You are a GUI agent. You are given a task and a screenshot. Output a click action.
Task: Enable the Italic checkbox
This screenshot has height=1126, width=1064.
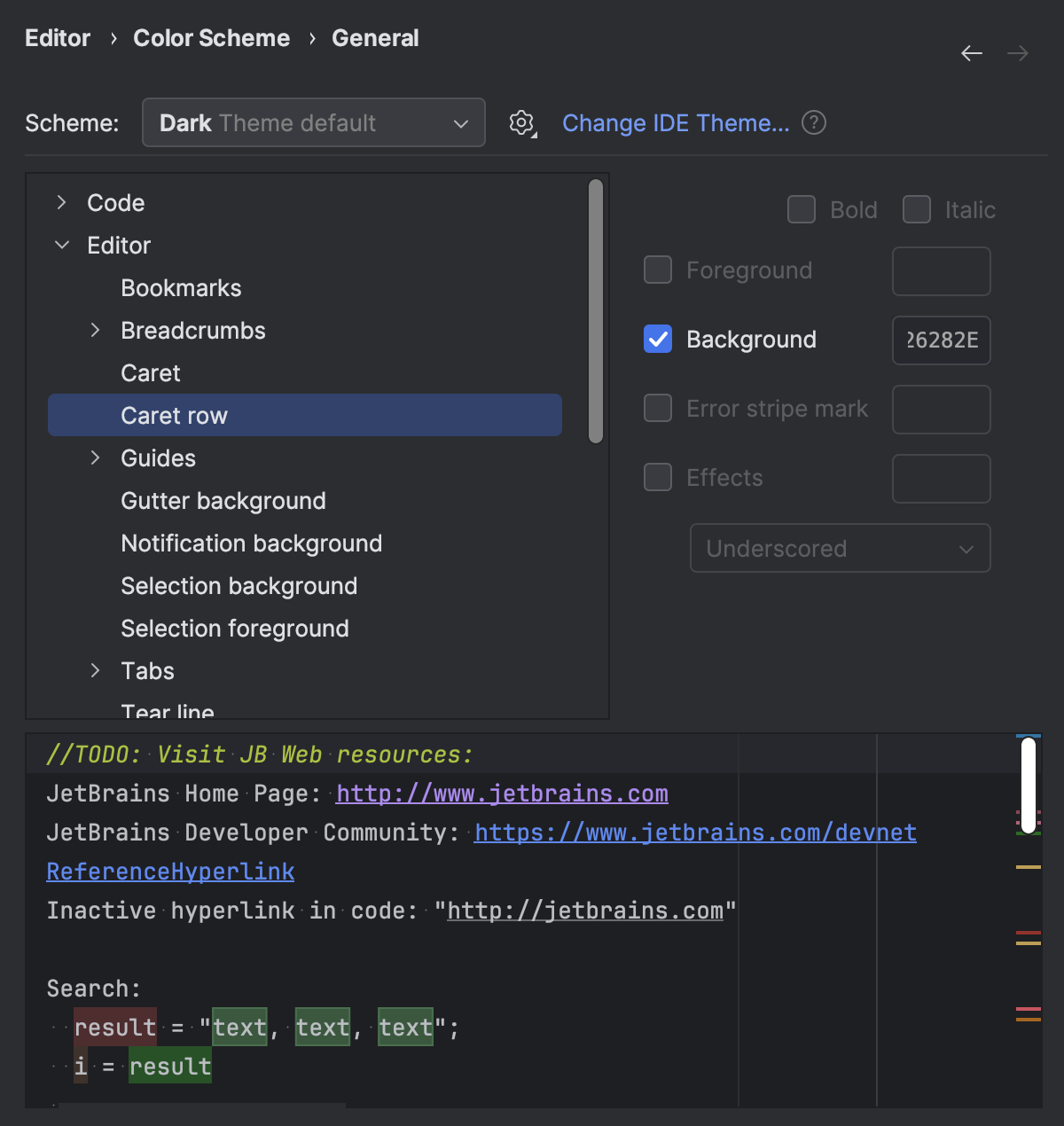pos(916,209)
